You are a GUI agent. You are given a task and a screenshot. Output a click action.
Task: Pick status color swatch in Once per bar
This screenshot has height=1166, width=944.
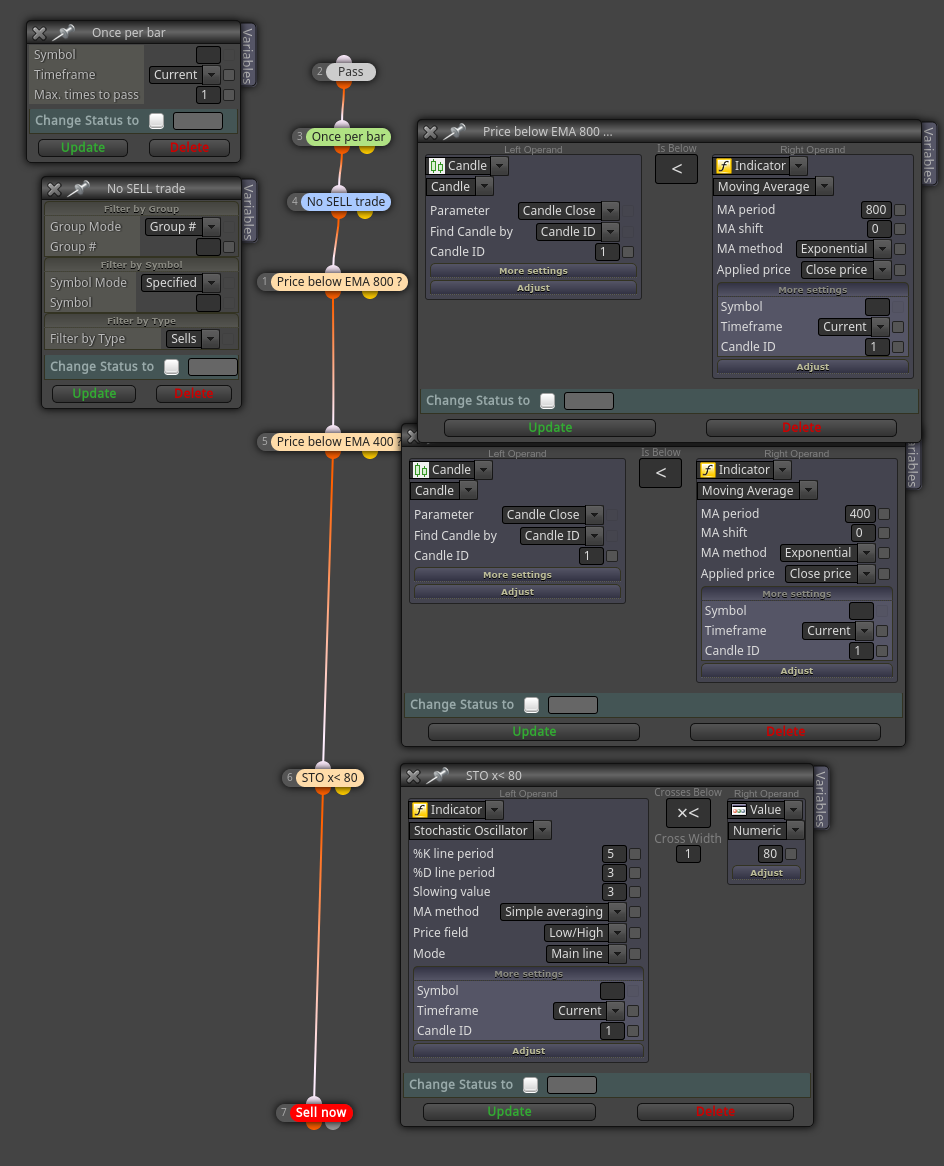198,121
